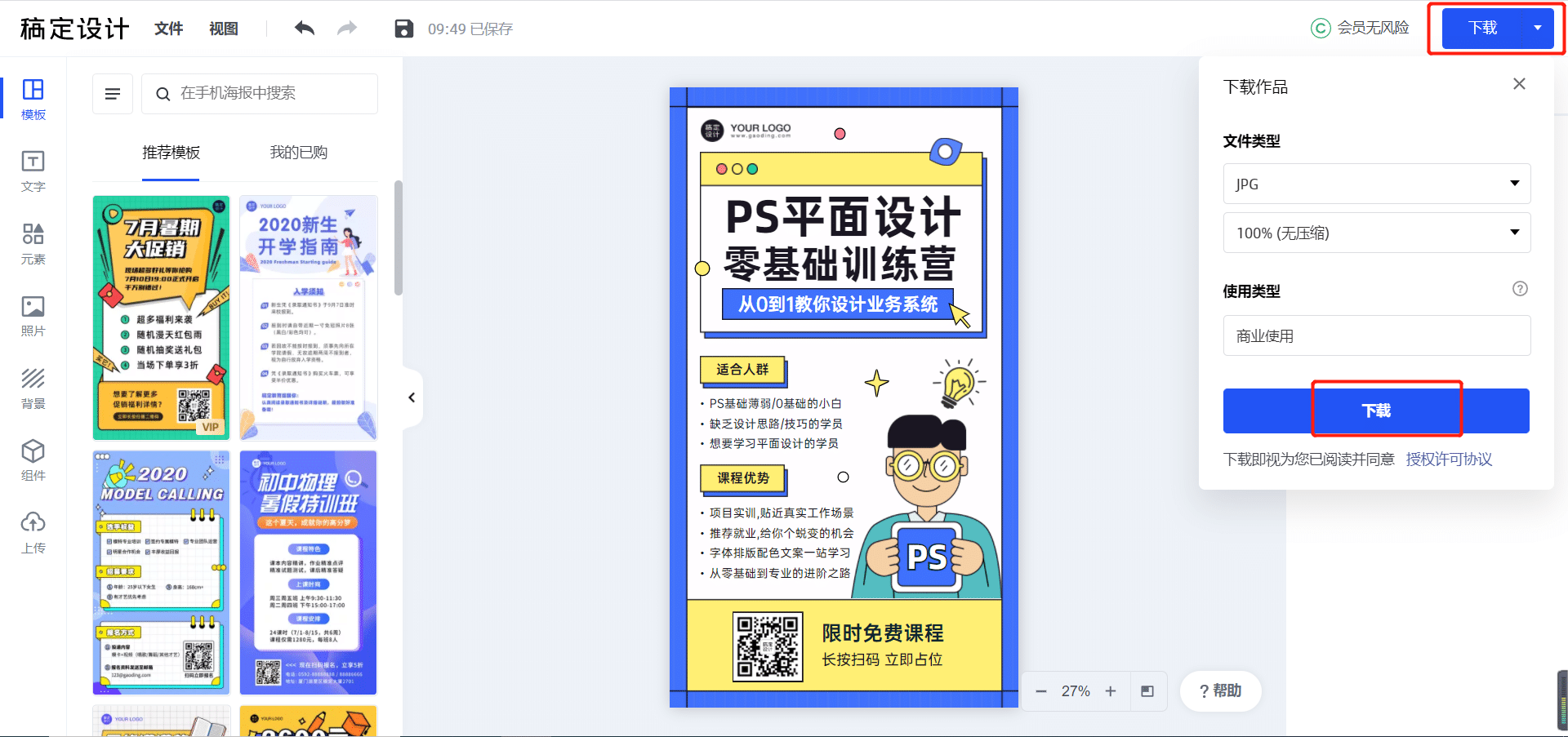
Task: Open the 授权许可协议 link
Action: point(1449,460)
